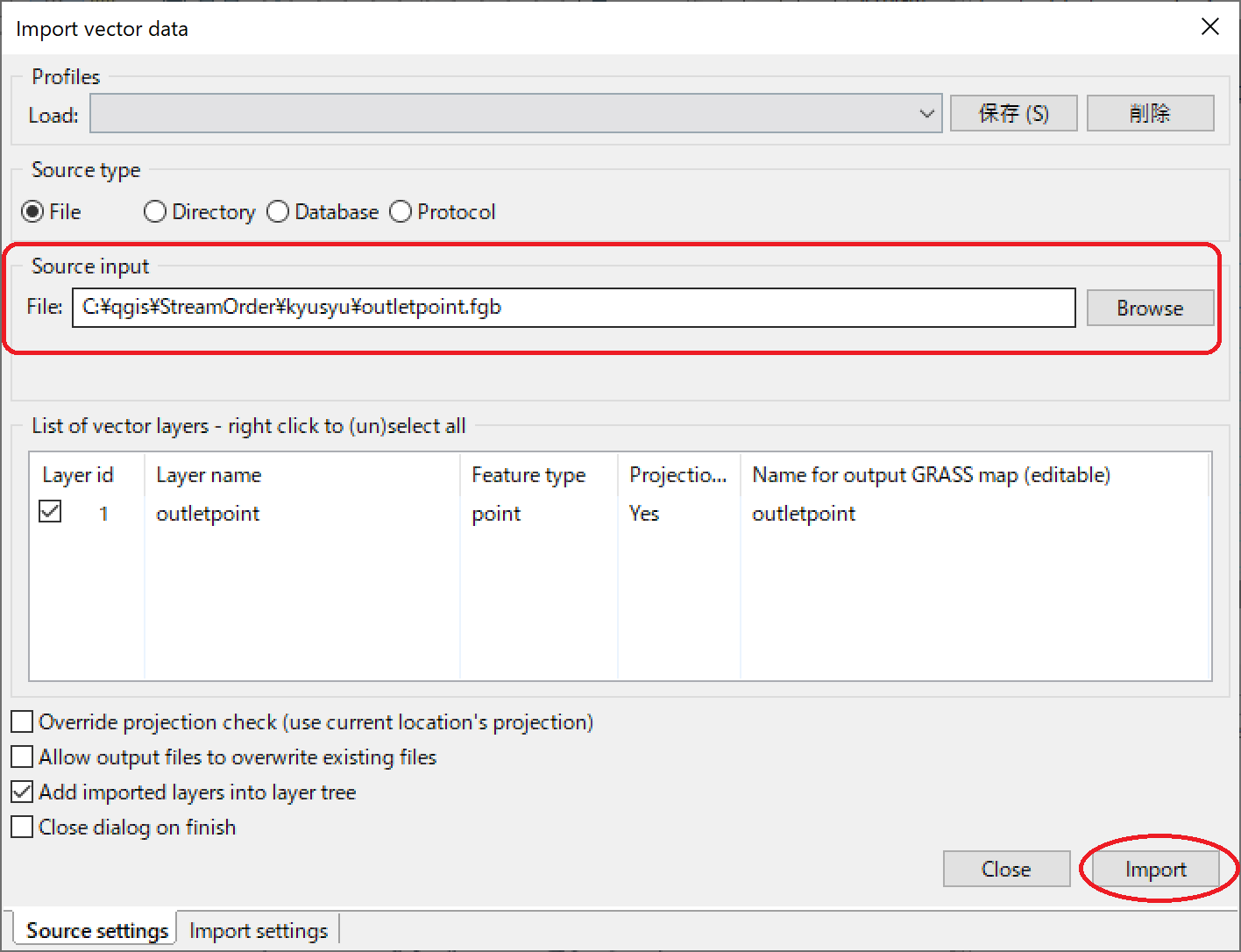Uncheck the outletpoint layer checkbox
This screenshot has width=1241, height=952.
pos(51,511)
